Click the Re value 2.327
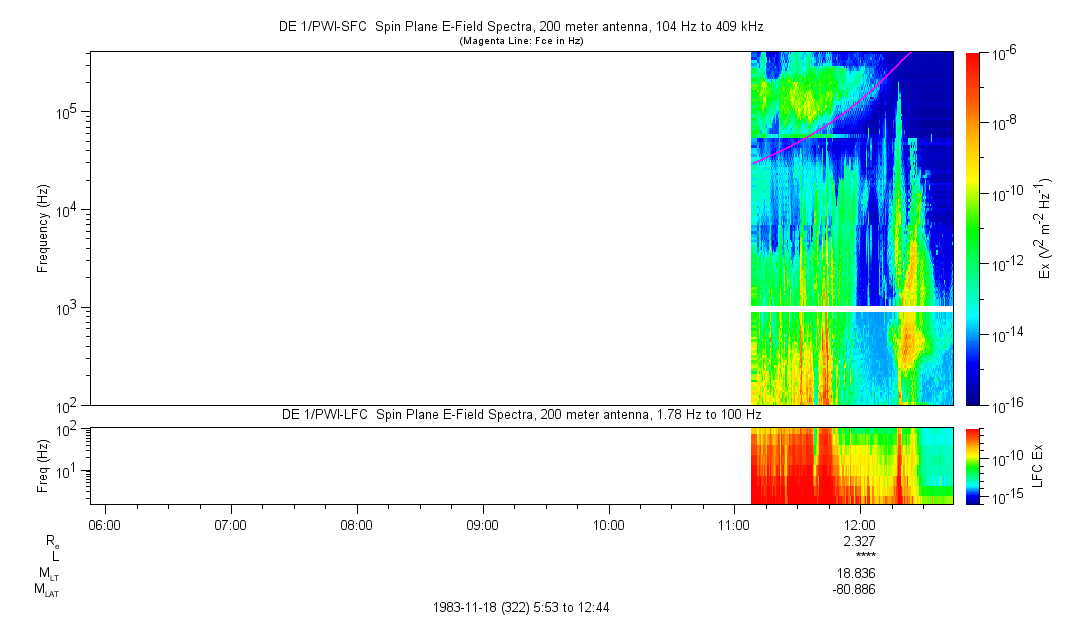Viewport: 1083px width, 620px height. pyautogui.click(x=860, y=540)
